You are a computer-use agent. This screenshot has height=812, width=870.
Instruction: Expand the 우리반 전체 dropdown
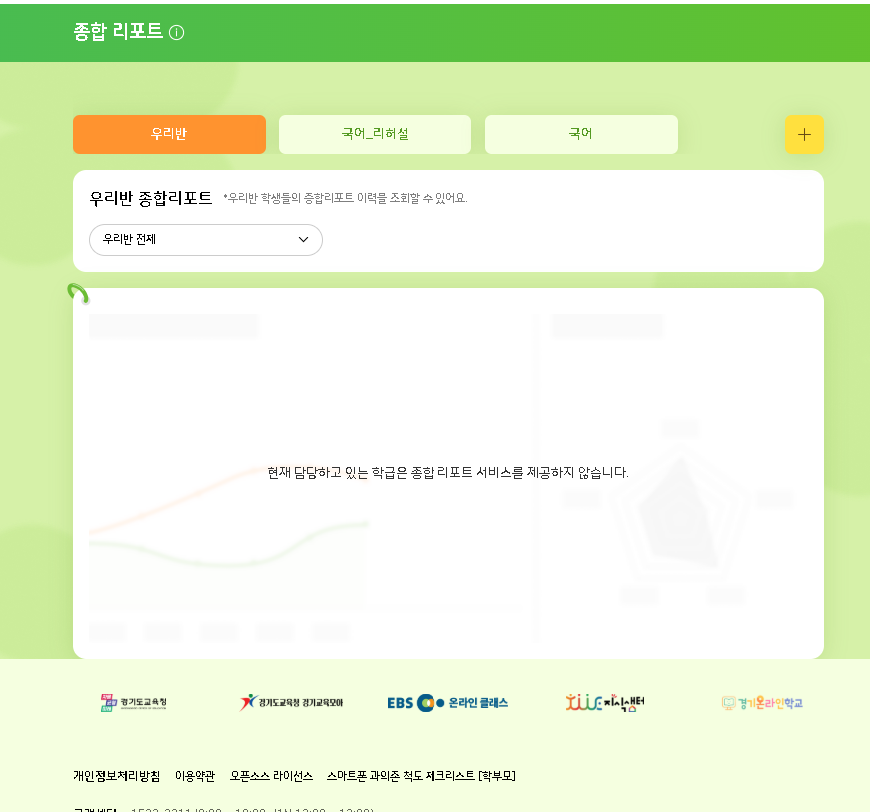205,240
